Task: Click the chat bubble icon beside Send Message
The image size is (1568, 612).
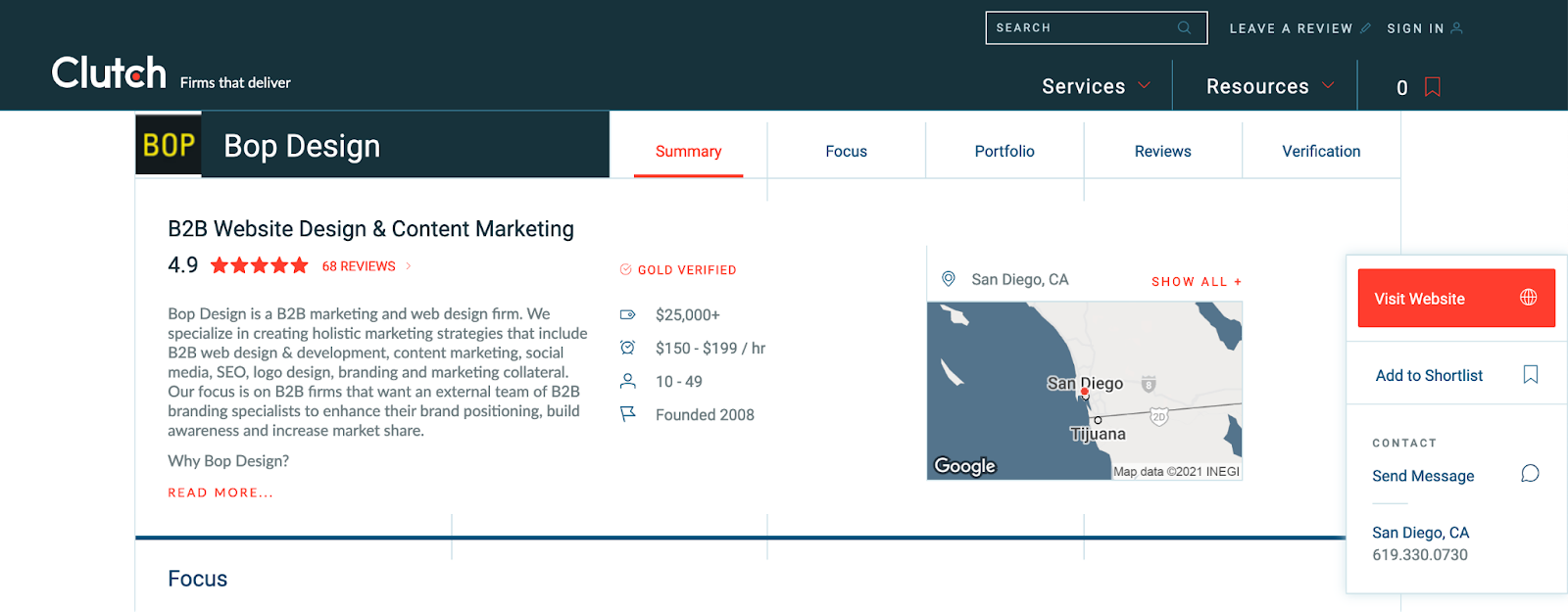Action: [1530, 474]
